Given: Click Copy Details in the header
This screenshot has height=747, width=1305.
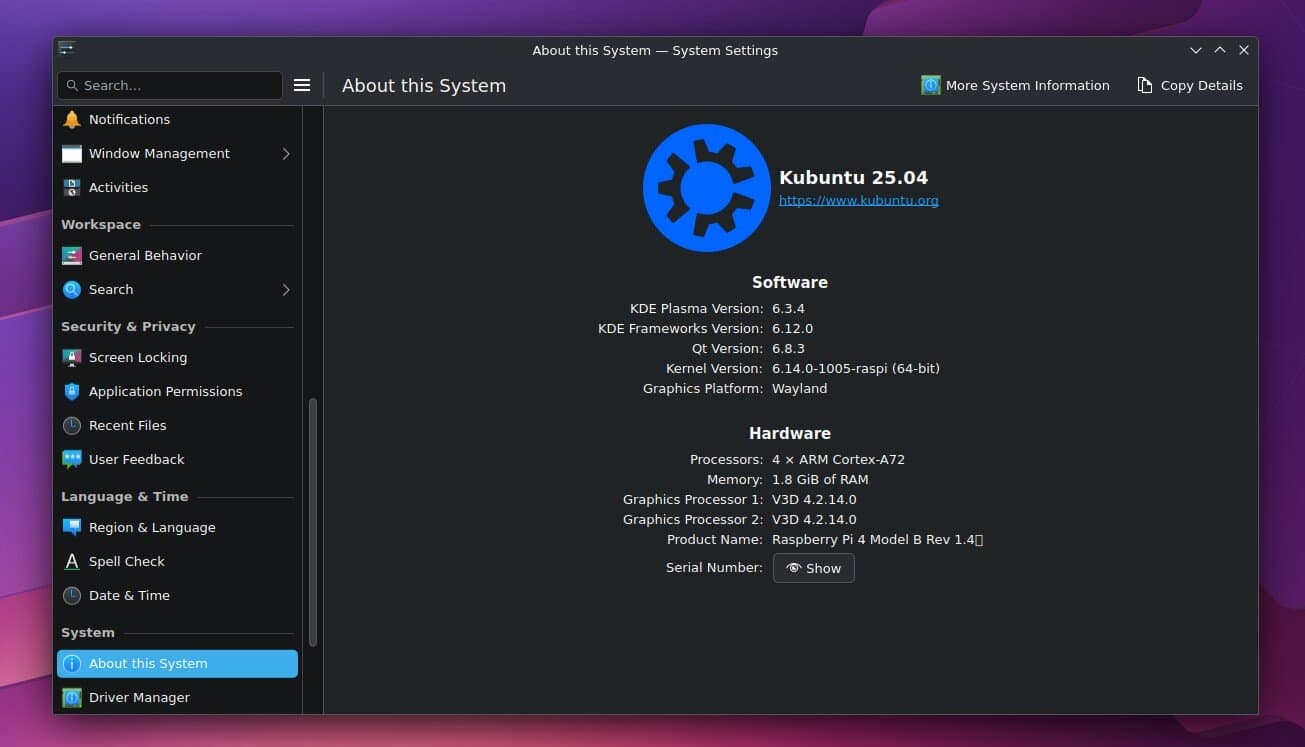Looking at the screenshot, I should tap(1190, 85).
